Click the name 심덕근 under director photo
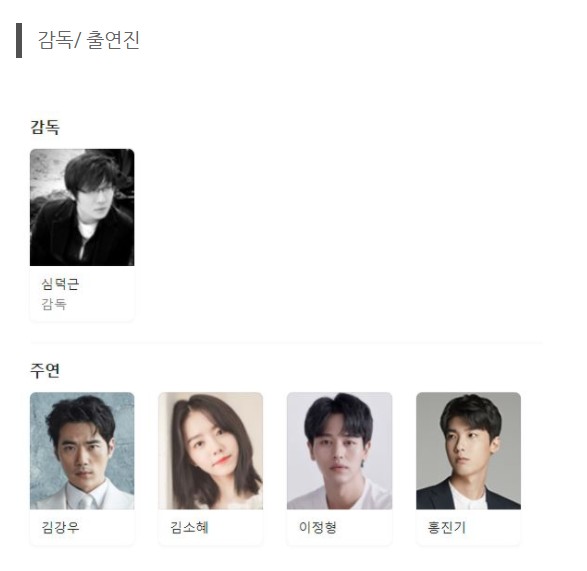The image size is (587, 571). (x=60, y=284)
